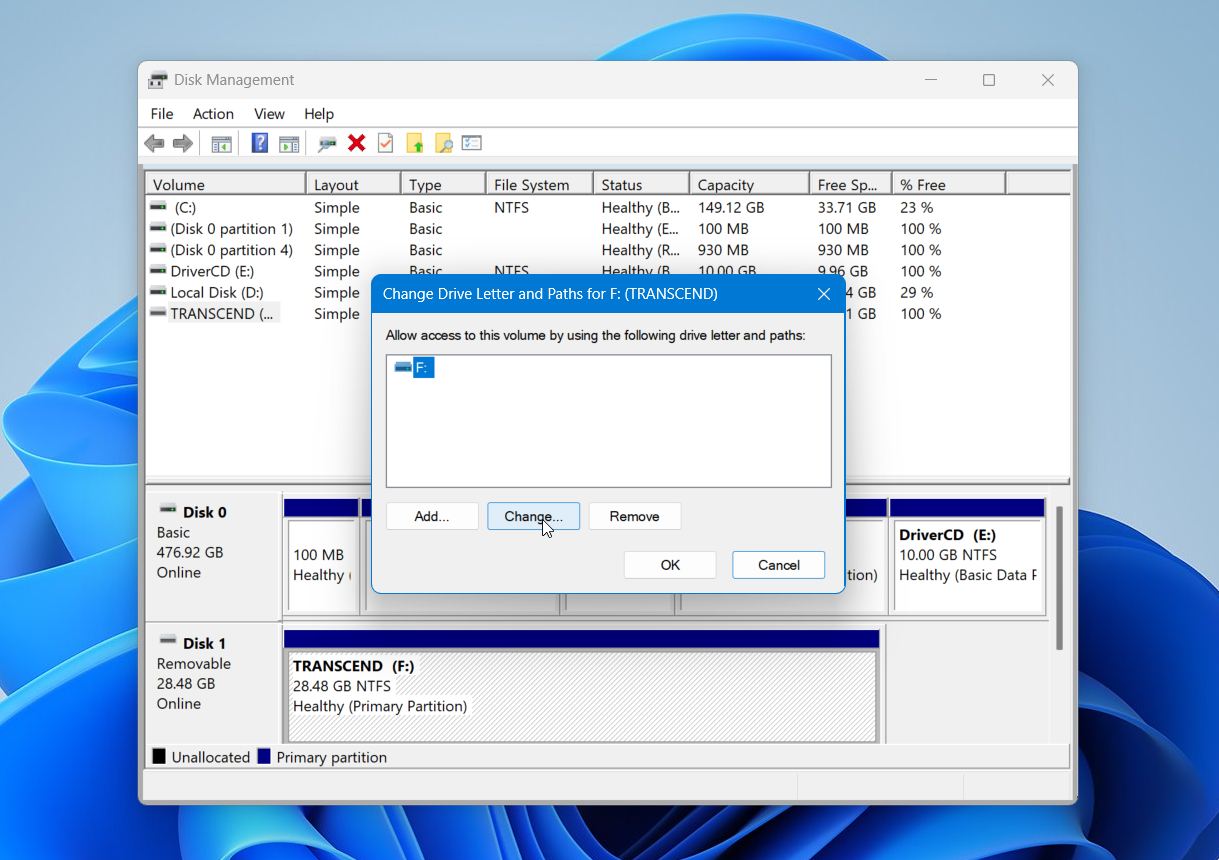
Task: Click the Disk 1 removable drive icon
Action: [x=168, y=641]
